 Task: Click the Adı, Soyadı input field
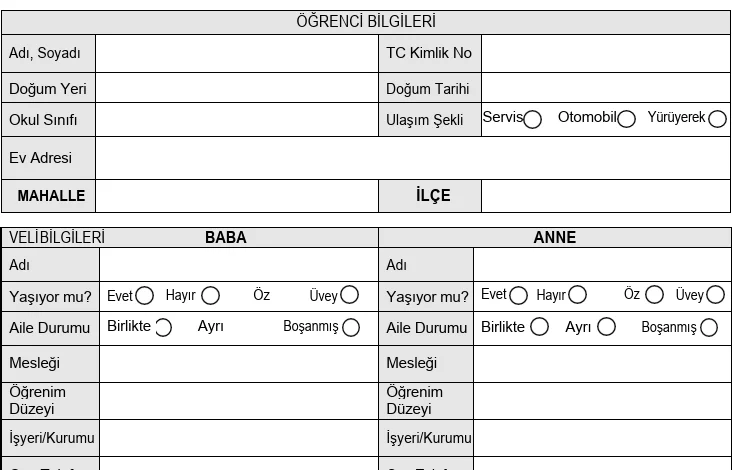point(236,53)
